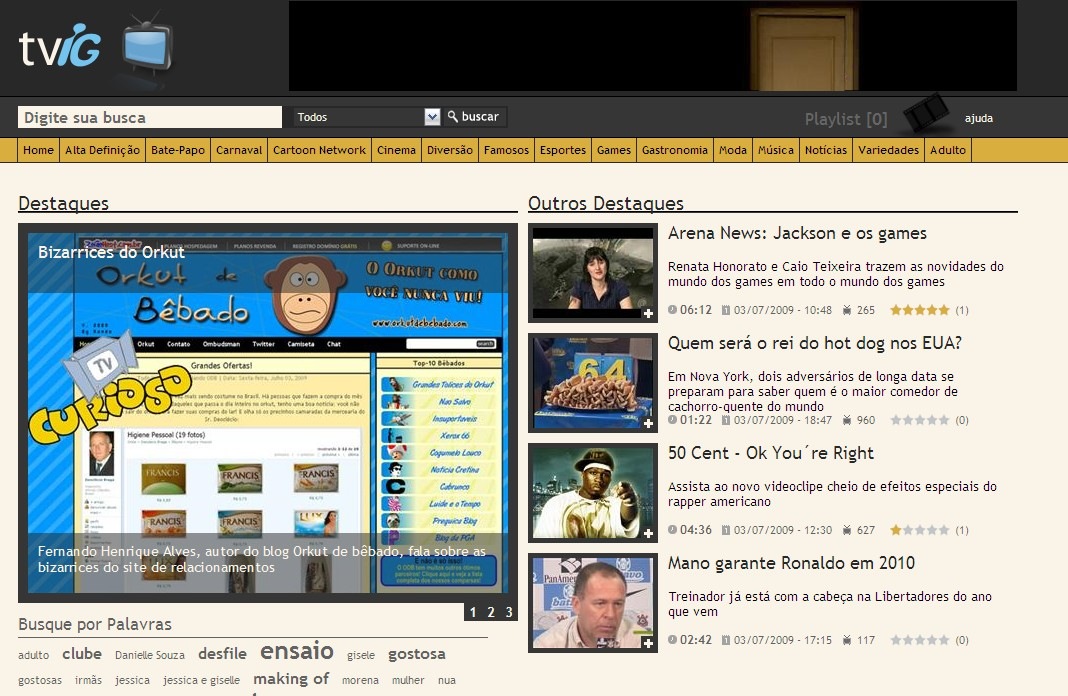The width and height of the screenshot is (1068, 696).
Task: Click the mulher tag
Action: click(x=408, y=680)
